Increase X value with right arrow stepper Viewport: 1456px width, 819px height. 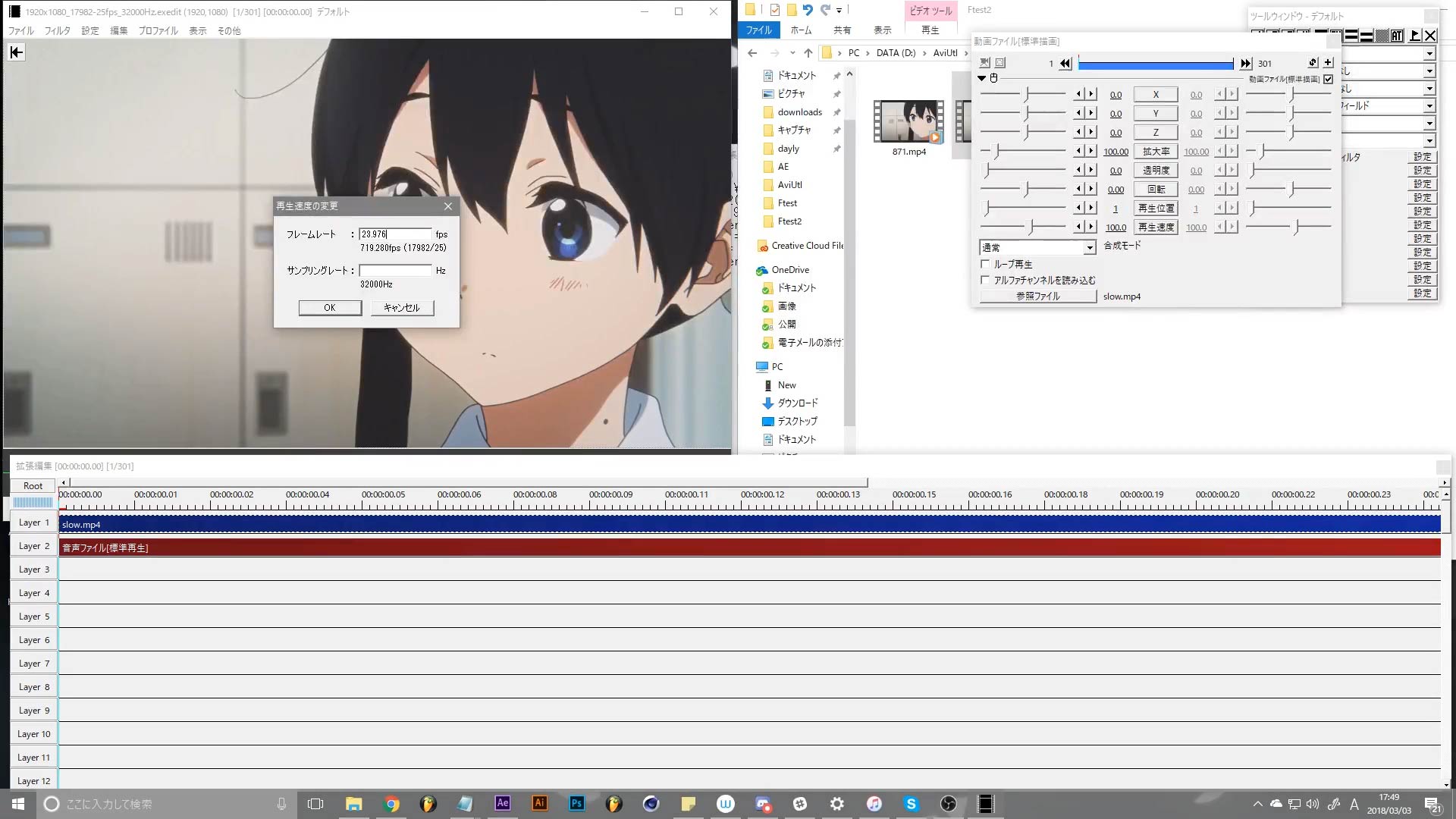[x=1091, y=94]
